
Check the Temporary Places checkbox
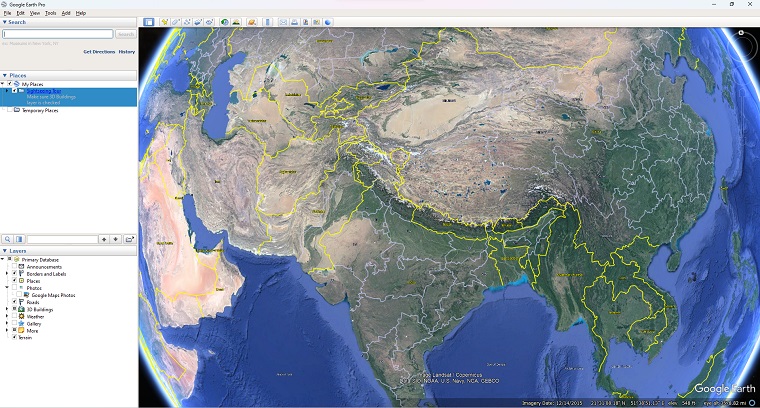pyautogui.click(x=9, y=110)
